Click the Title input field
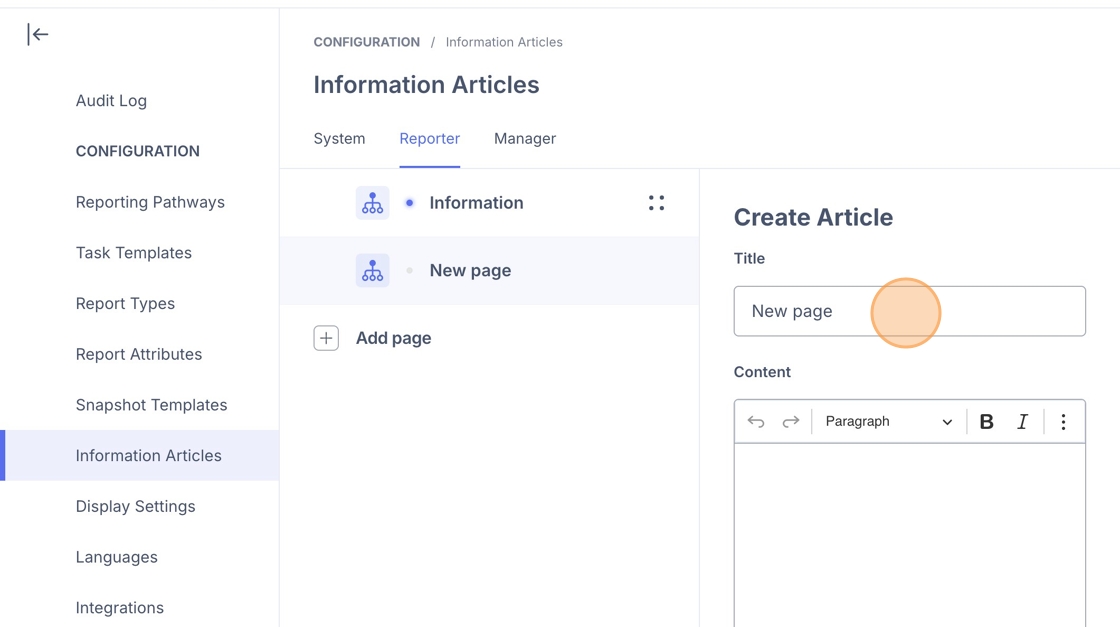 [909, 311]
